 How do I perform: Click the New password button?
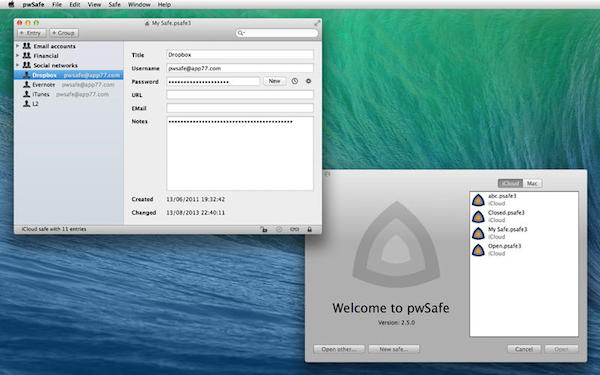[x=274, y=81]
